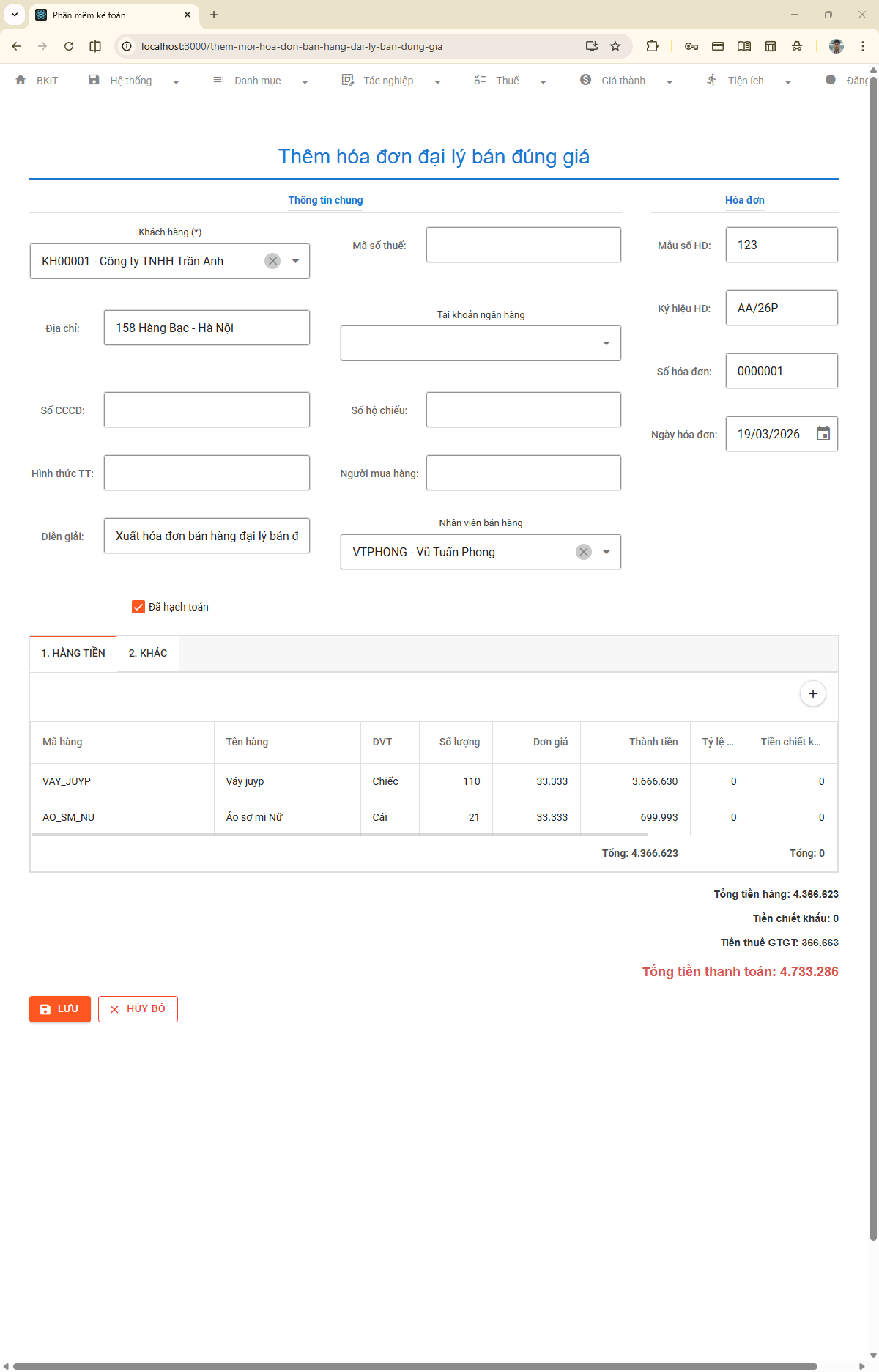Cancel with the HỦY BỎ button

tap(138, 1009)
